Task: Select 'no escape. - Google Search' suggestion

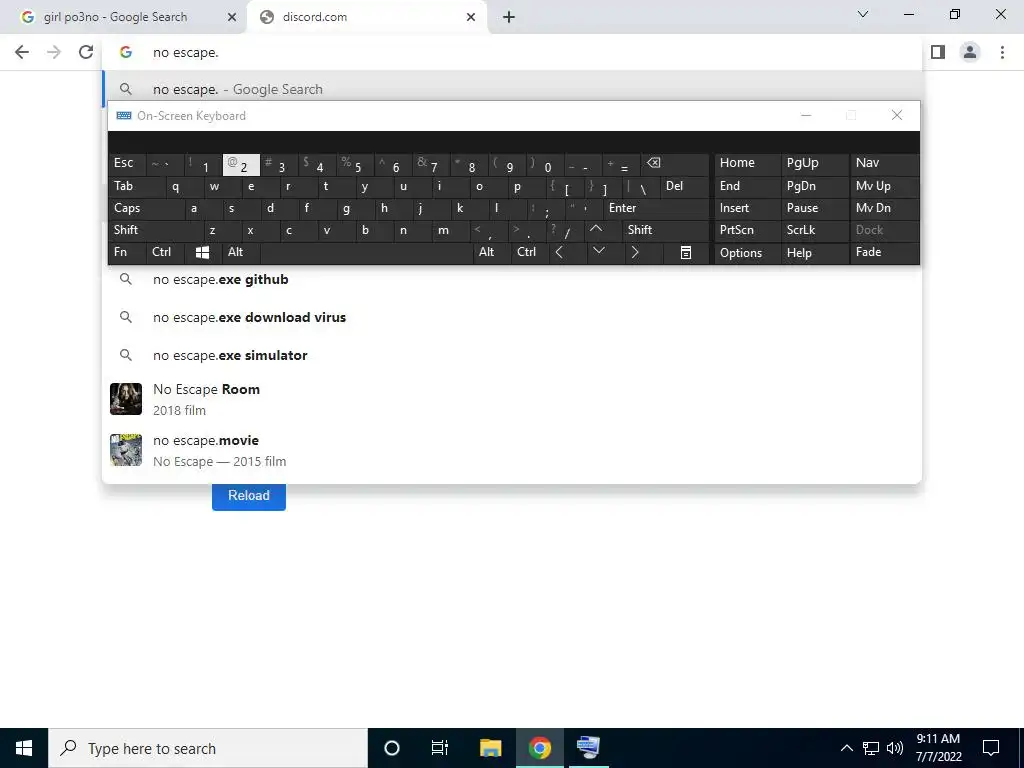Action: pyautogui.click(x=512, y=89)
